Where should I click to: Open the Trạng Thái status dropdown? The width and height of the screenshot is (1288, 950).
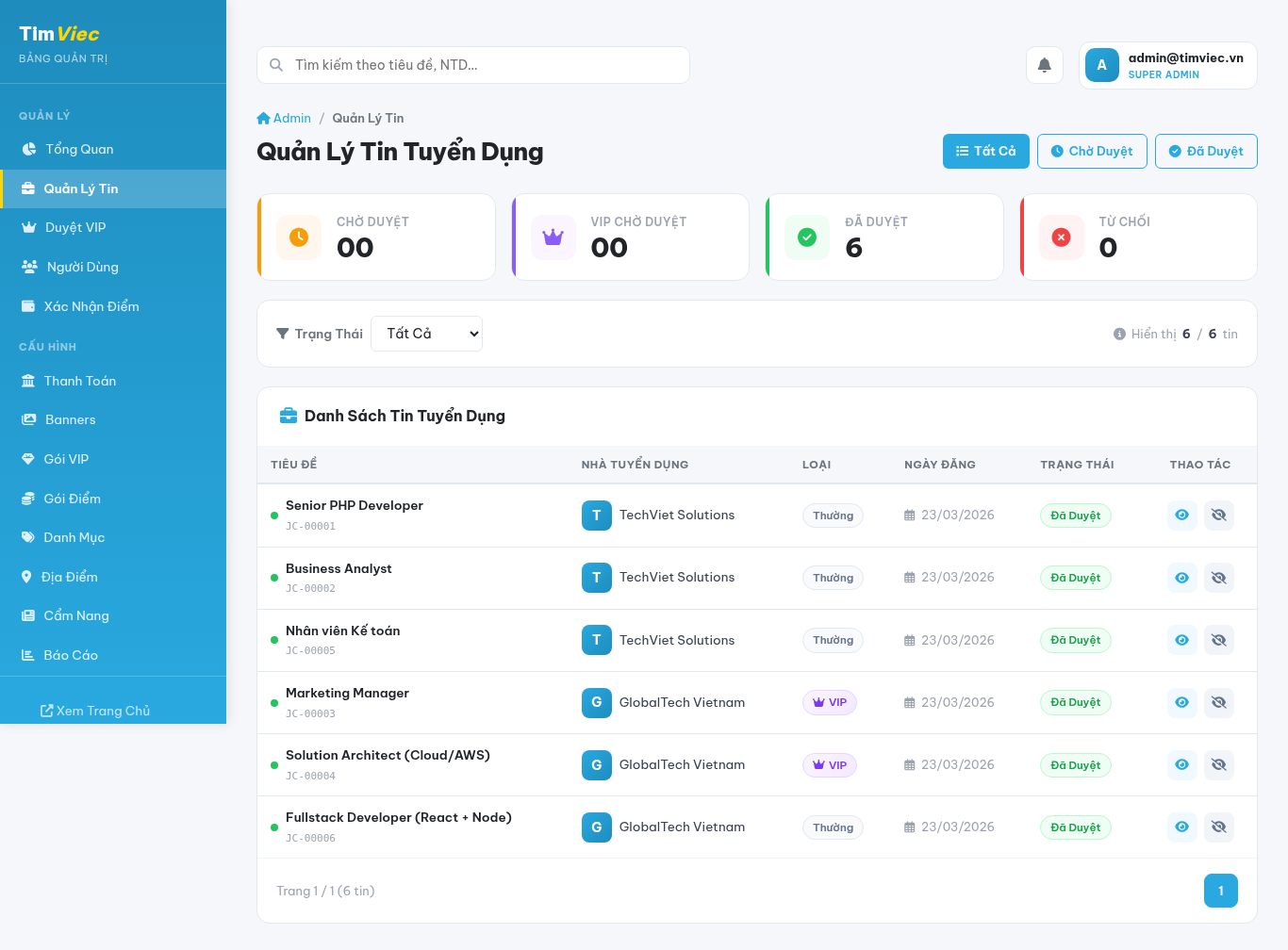(x=426, y=334)
